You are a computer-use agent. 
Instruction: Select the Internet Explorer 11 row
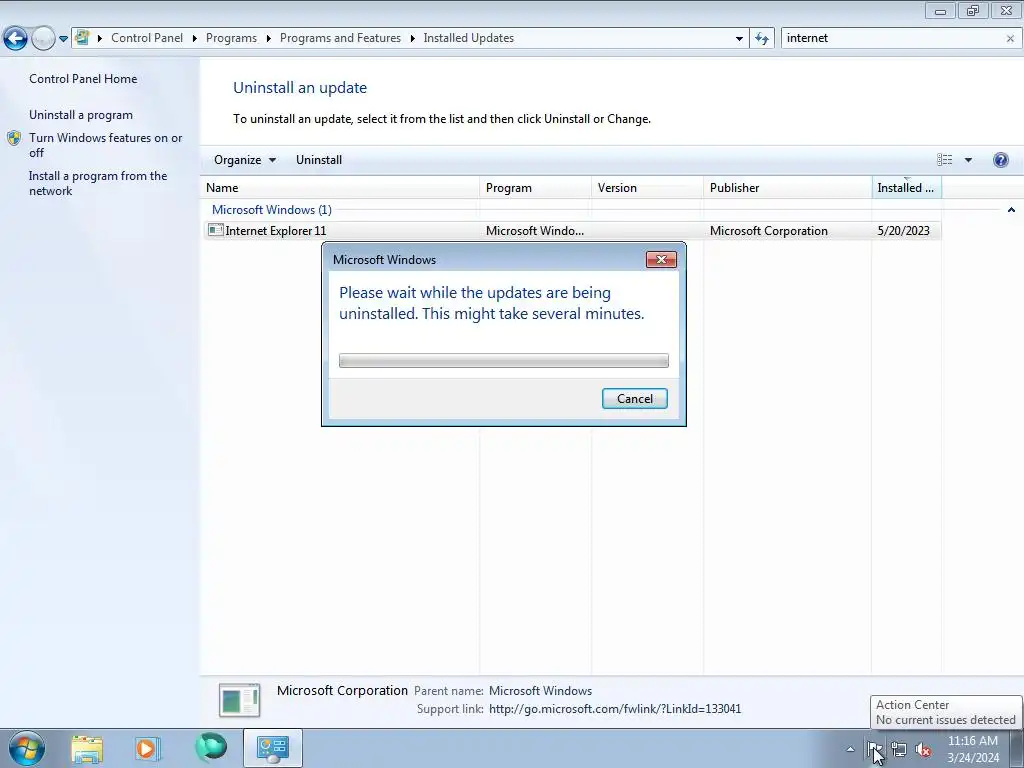572,231
